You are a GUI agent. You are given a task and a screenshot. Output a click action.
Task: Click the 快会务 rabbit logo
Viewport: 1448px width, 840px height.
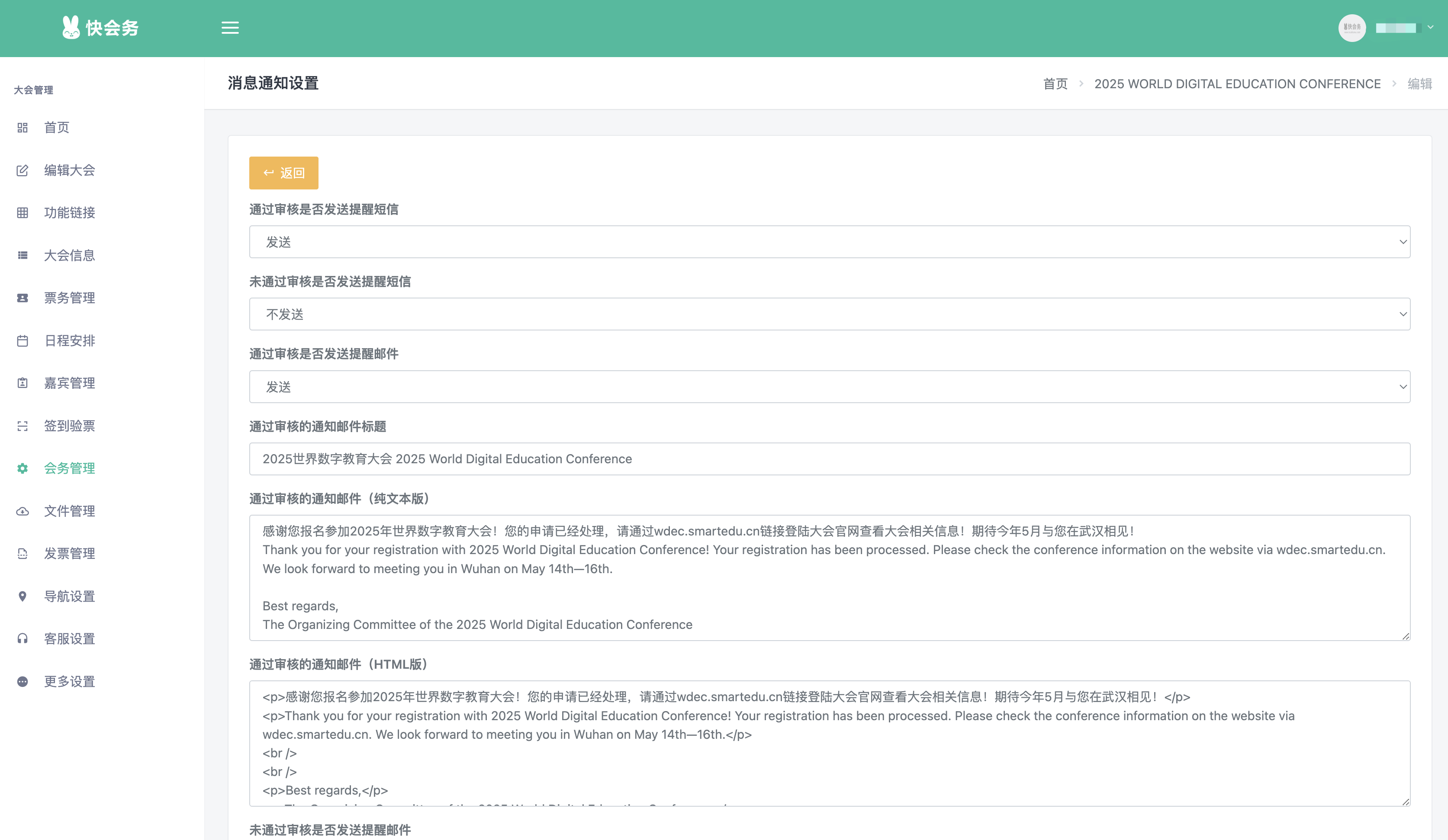pyautogui.click(x=100, y=28)
